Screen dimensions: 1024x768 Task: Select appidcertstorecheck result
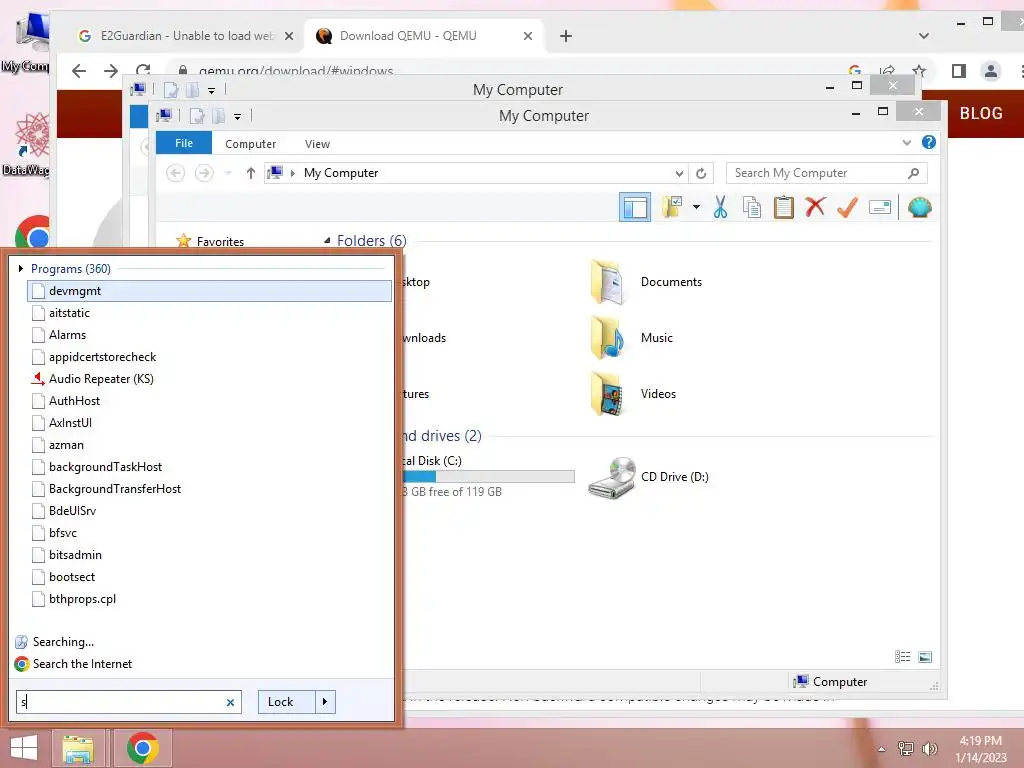(210, 357)
